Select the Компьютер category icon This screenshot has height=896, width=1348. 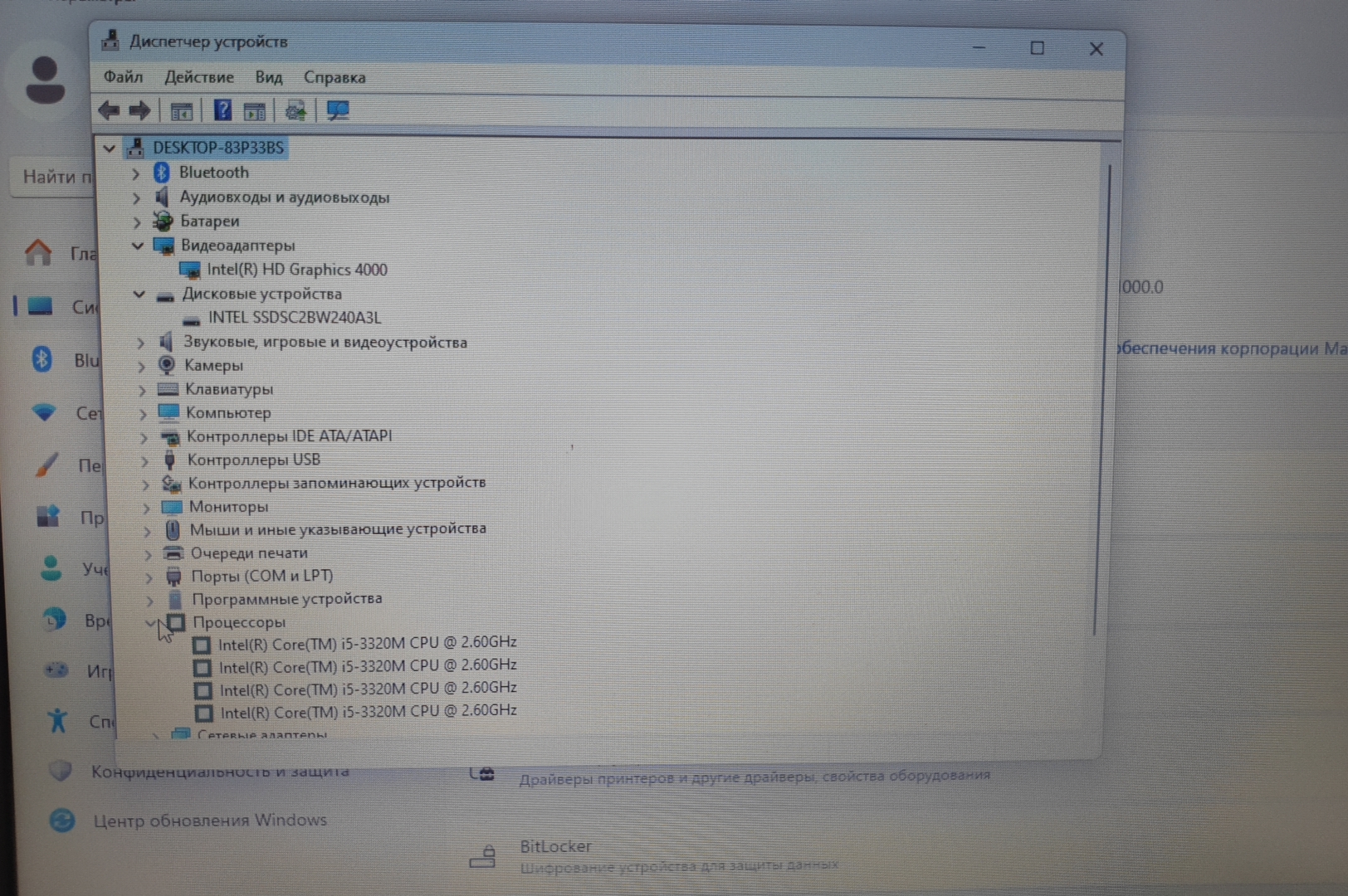(x=168, y=412)
